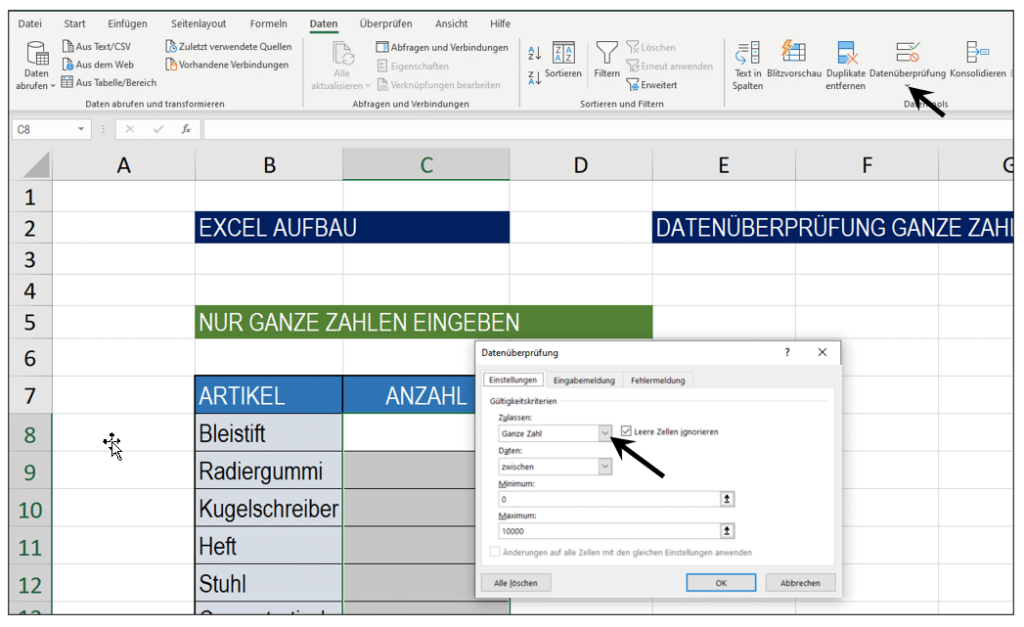Select the Einstellungen dialog tab
This screenshot has width=1024, height=627.
(513, 379)
